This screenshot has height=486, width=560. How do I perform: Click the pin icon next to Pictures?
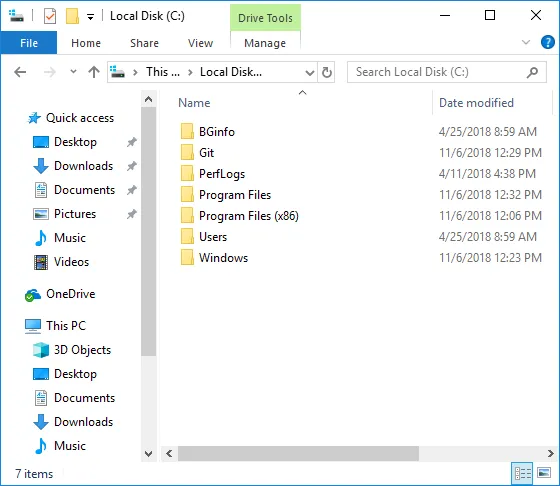132,214
